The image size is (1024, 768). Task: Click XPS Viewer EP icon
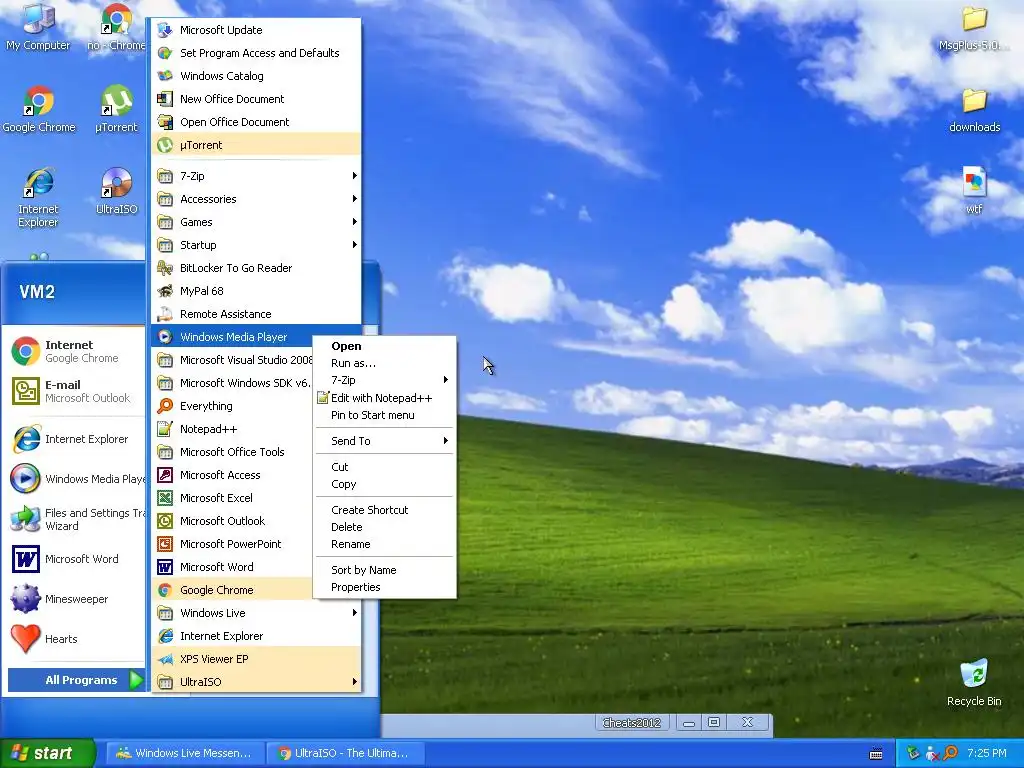click(x=165, y=659)
